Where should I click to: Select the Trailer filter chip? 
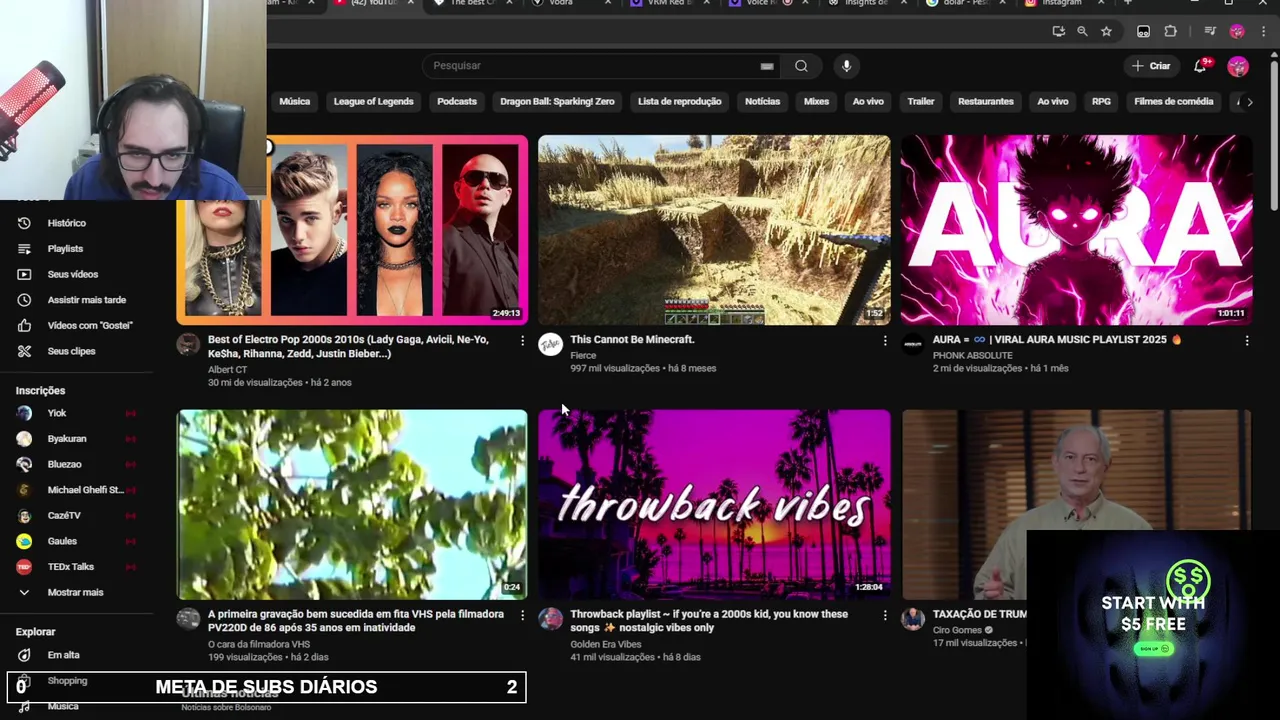[920, 102]
